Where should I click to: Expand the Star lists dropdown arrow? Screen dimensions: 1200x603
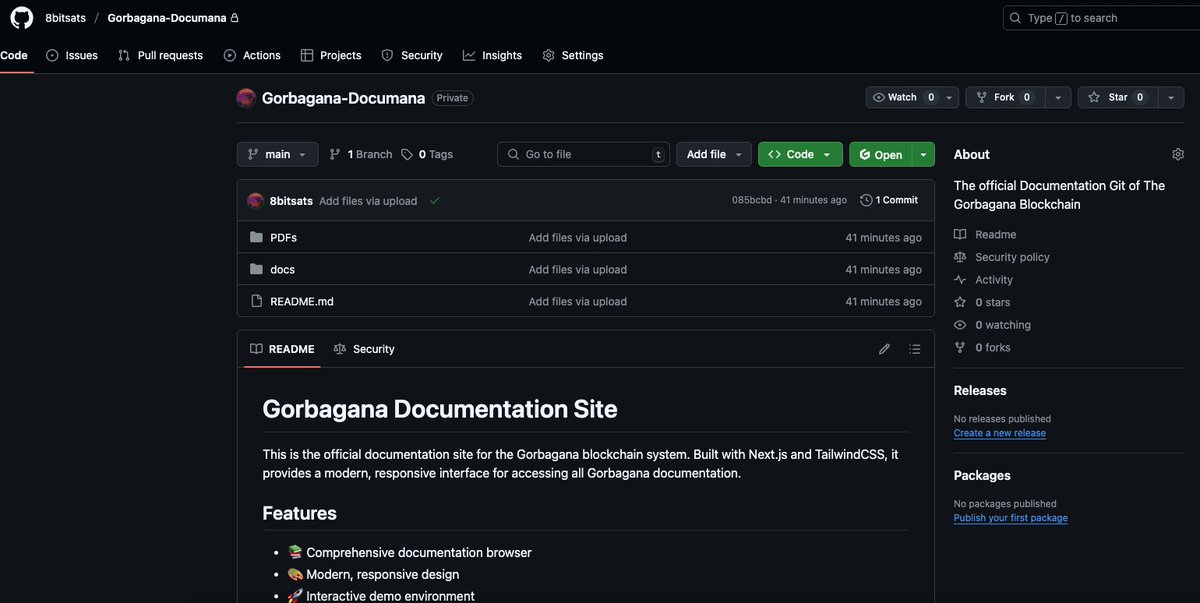[x=1171, y=97]
